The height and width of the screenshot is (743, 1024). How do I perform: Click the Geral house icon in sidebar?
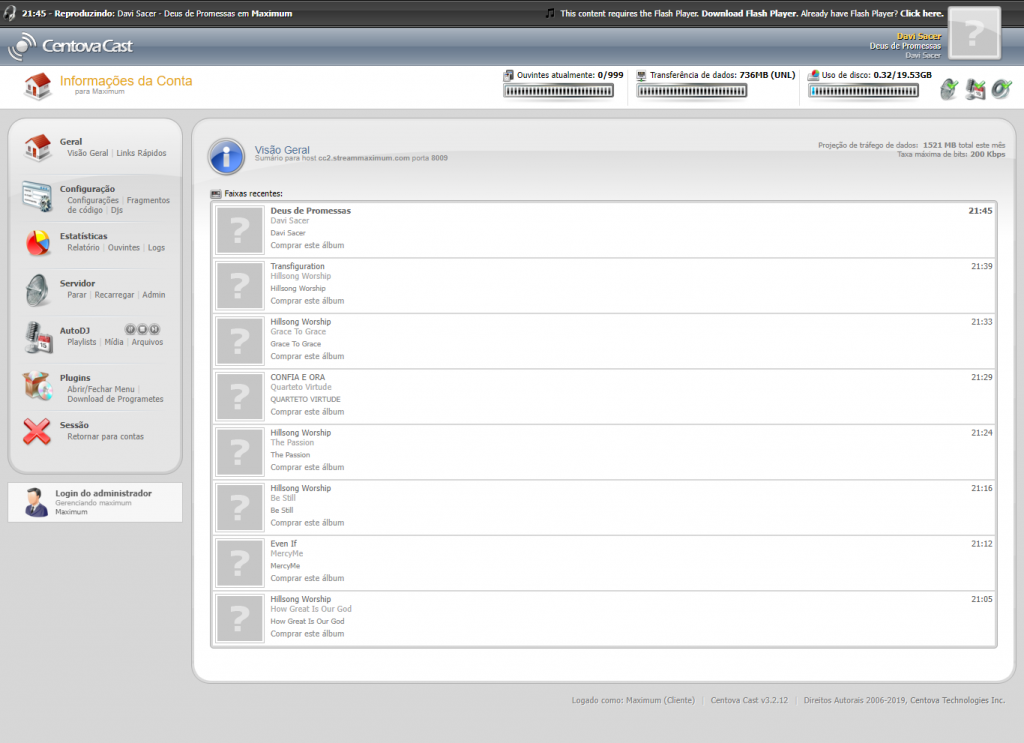click(x=37, y=147)
